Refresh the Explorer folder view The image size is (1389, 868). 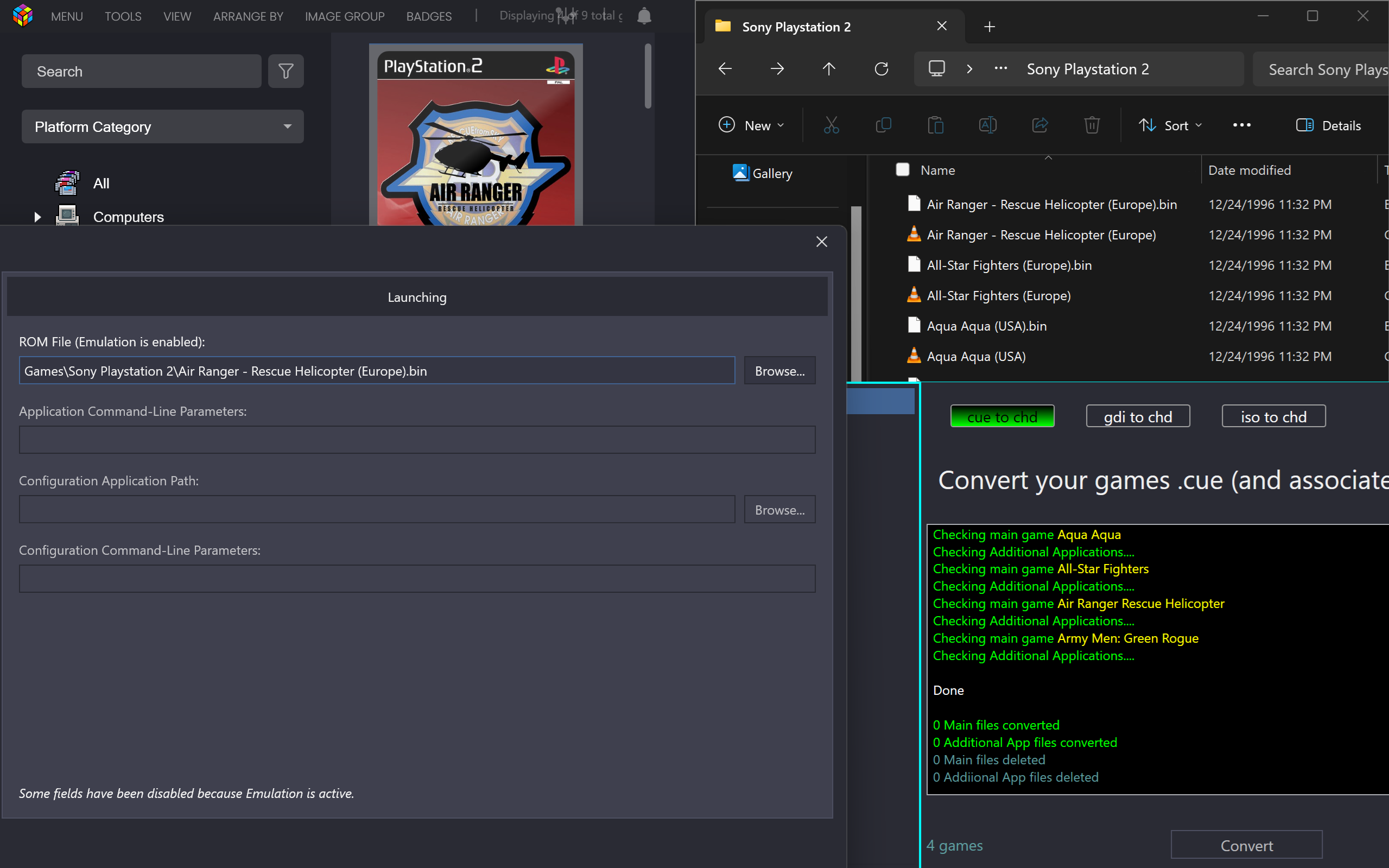coord(881,69)
